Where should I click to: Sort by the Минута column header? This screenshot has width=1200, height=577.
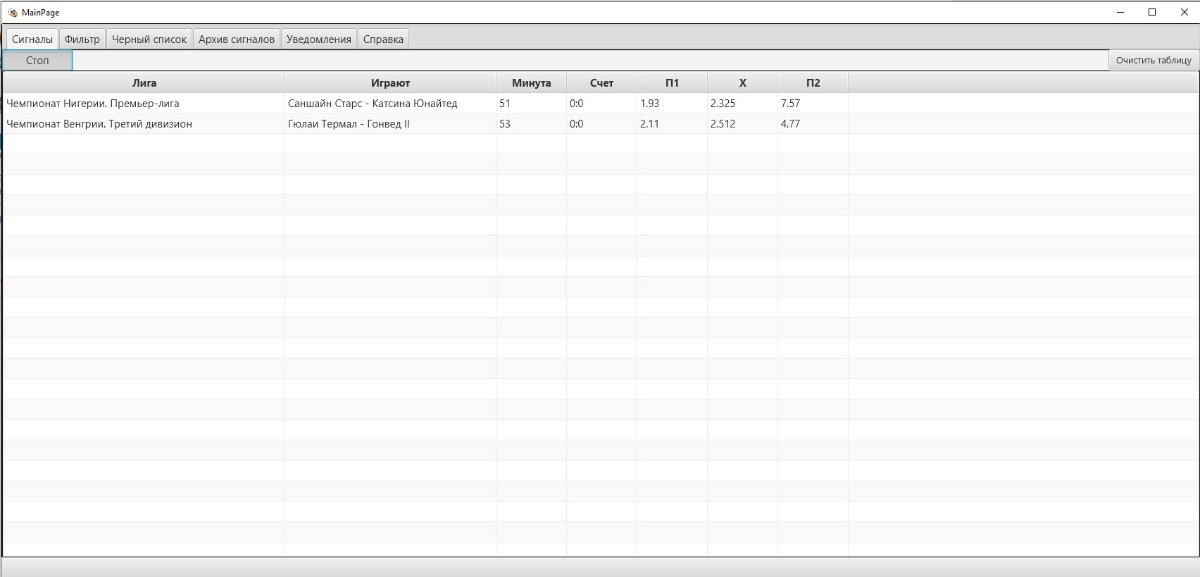[x=531, y=83]
